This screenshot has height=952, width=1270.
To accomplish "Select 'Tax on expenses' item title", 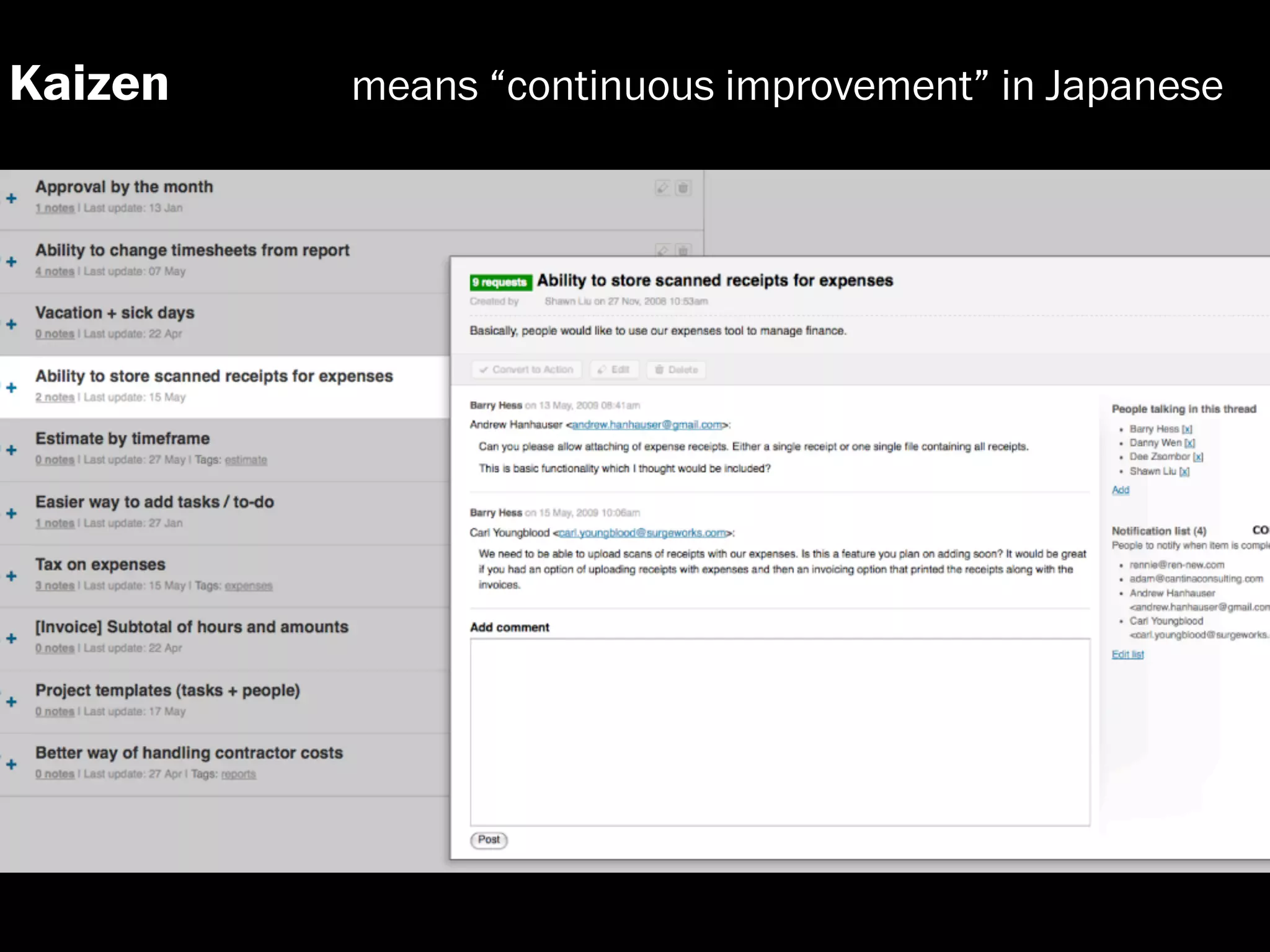I will point(100,564).
